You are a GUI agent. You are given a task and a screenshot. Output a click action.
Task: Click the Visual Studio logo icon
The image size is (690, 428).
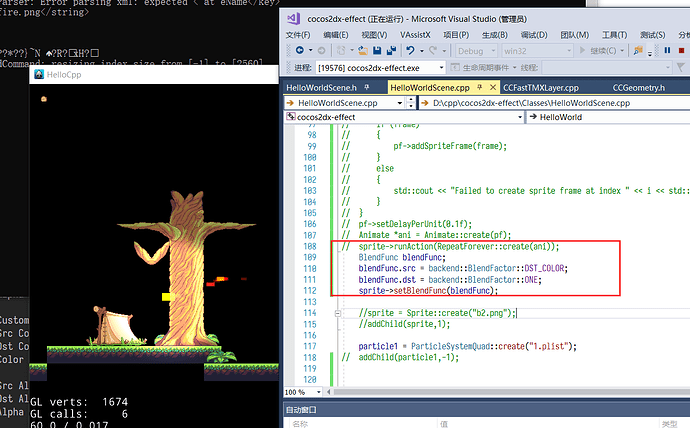293,19
